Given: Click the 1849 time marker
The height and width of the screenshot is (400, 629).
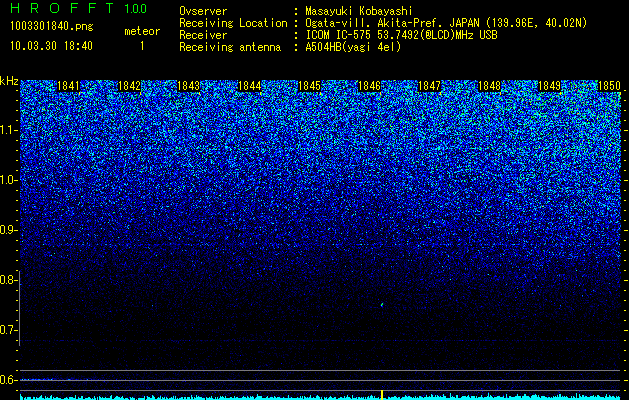Looking at the screenshot, I should [549, 86].
